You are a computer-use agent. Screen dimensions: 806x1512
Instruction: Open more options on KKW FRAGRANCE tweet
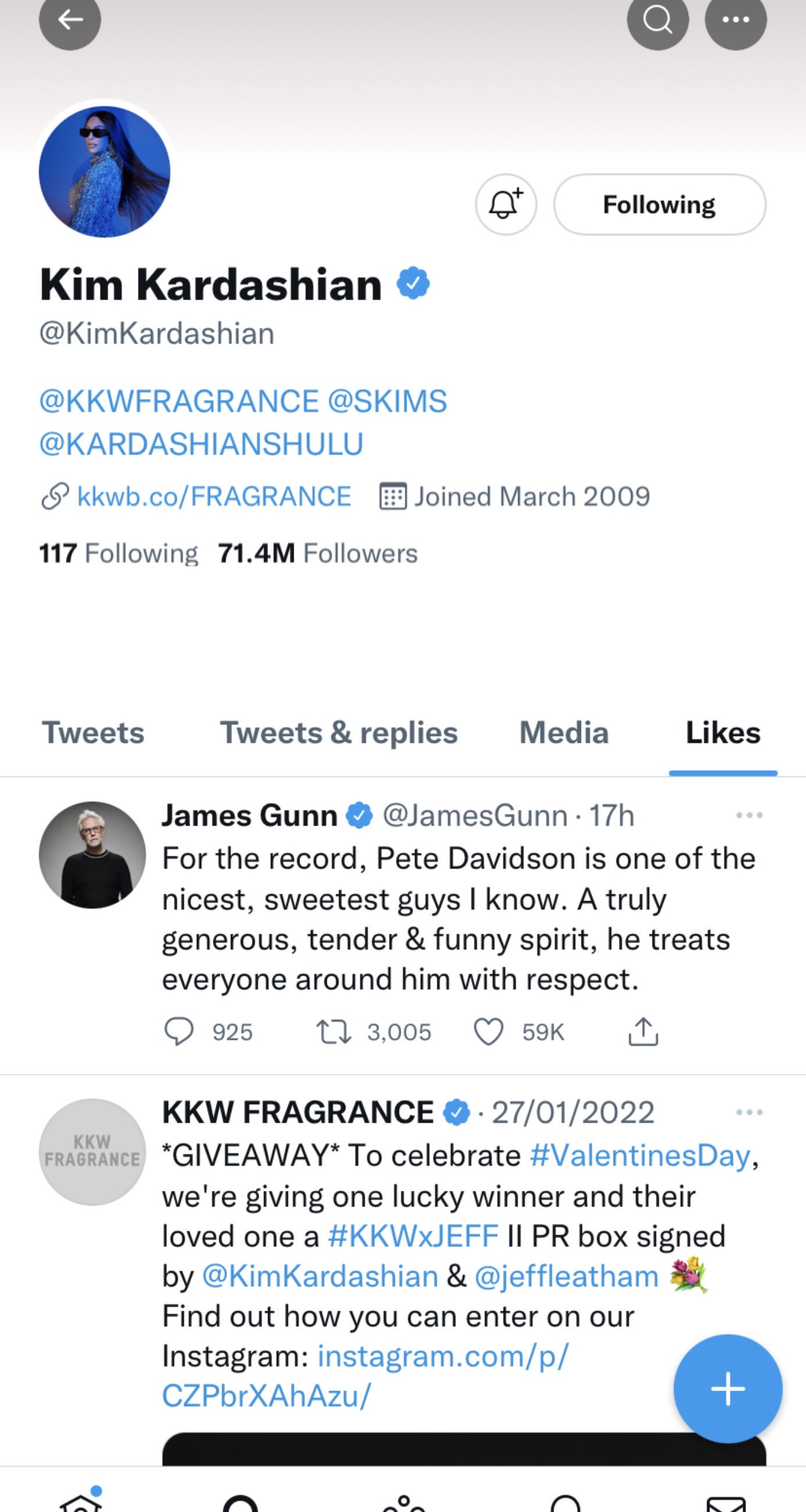749,1112
